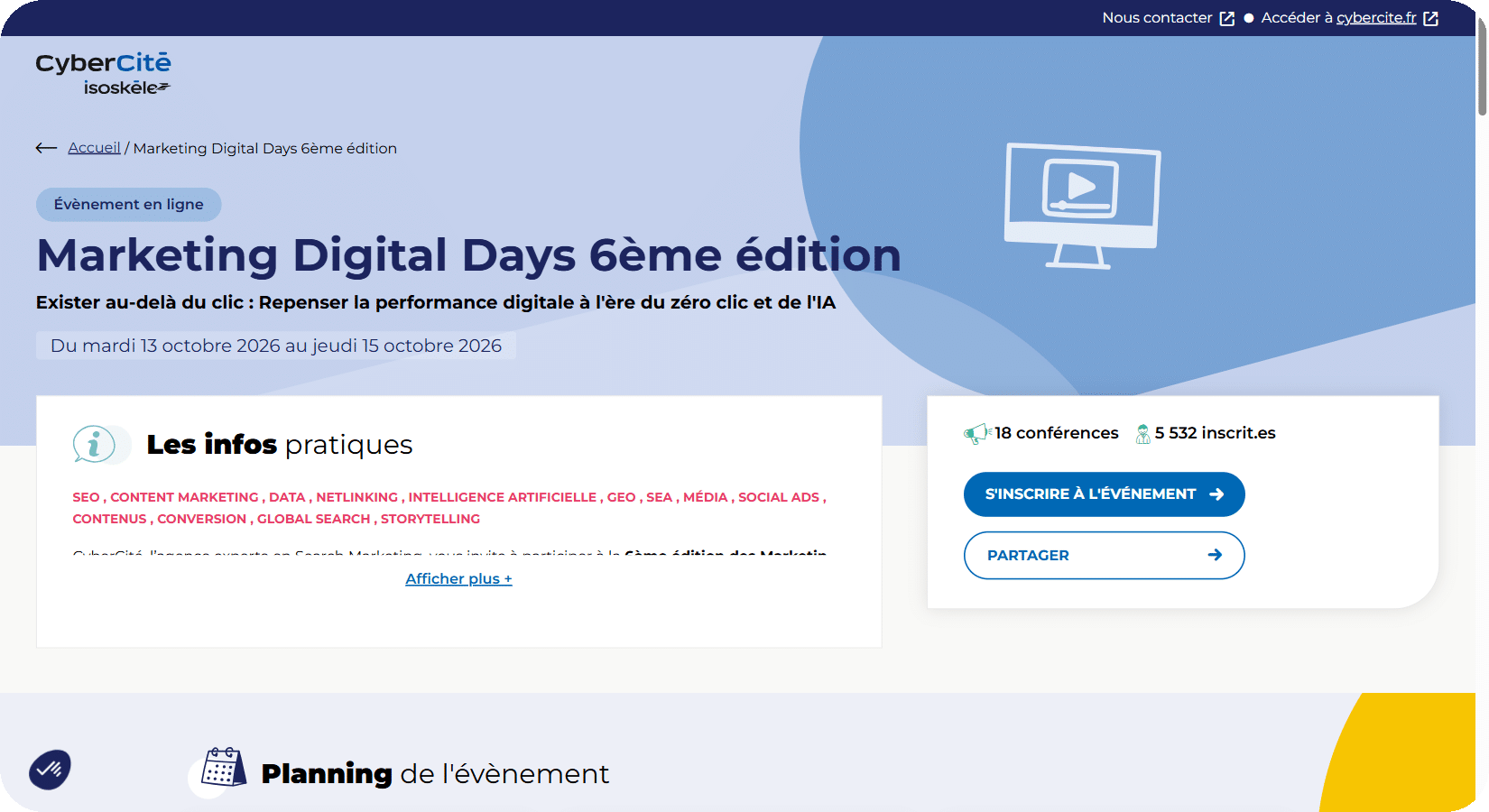The width and height of the screenshot is (1489, 812).
Task: Expand description with Afficher plus +
Action: coord(458,579)
